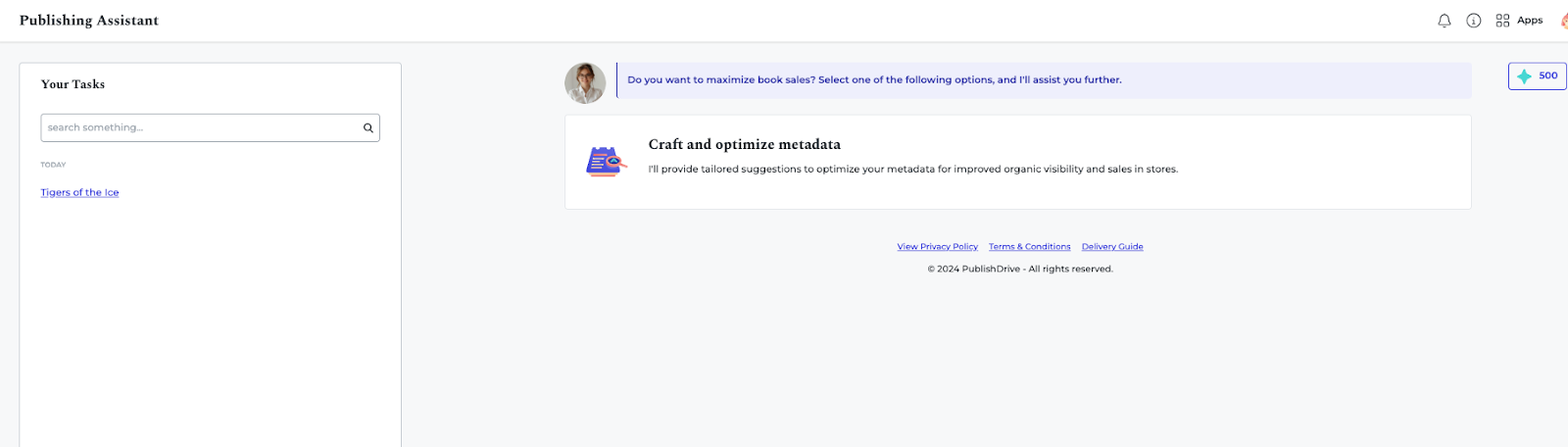Open the Delivery Guide link

point(1112,247)
